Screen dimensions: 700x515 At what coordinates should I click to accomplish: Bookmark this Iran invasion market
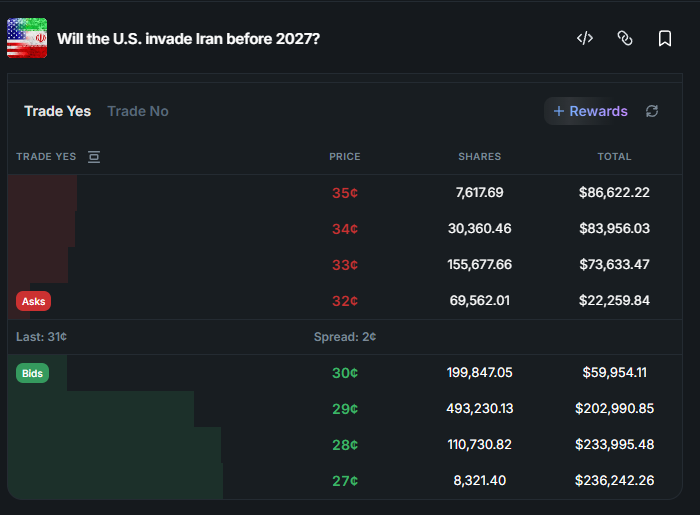[x=665, y=38]
